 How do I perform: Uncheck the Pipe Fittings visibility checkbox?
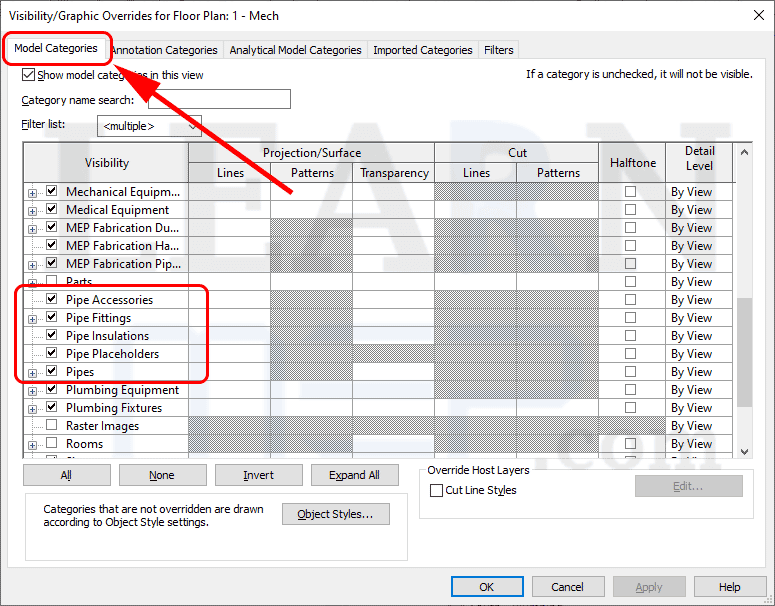point(52,318)
